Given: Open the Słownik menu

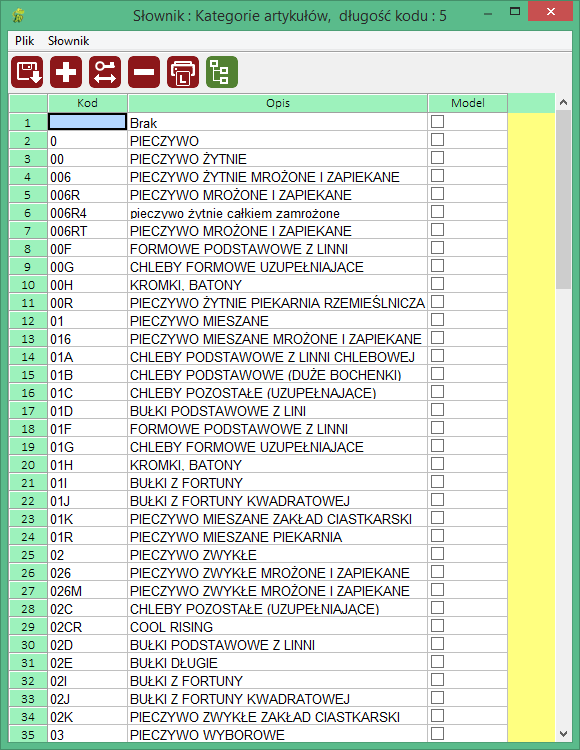Looking at the screenshot, I should [x=68, y=41].
